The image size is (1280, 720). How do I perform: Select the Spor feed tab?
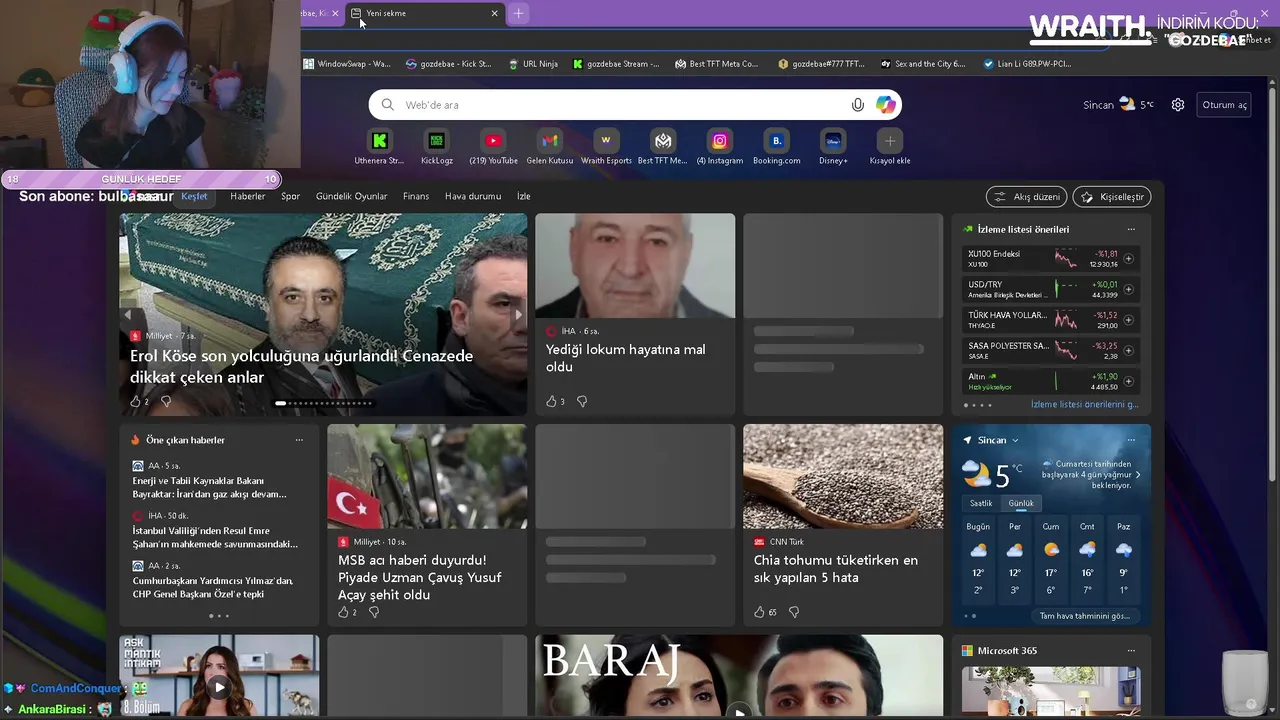coord(291,196)
